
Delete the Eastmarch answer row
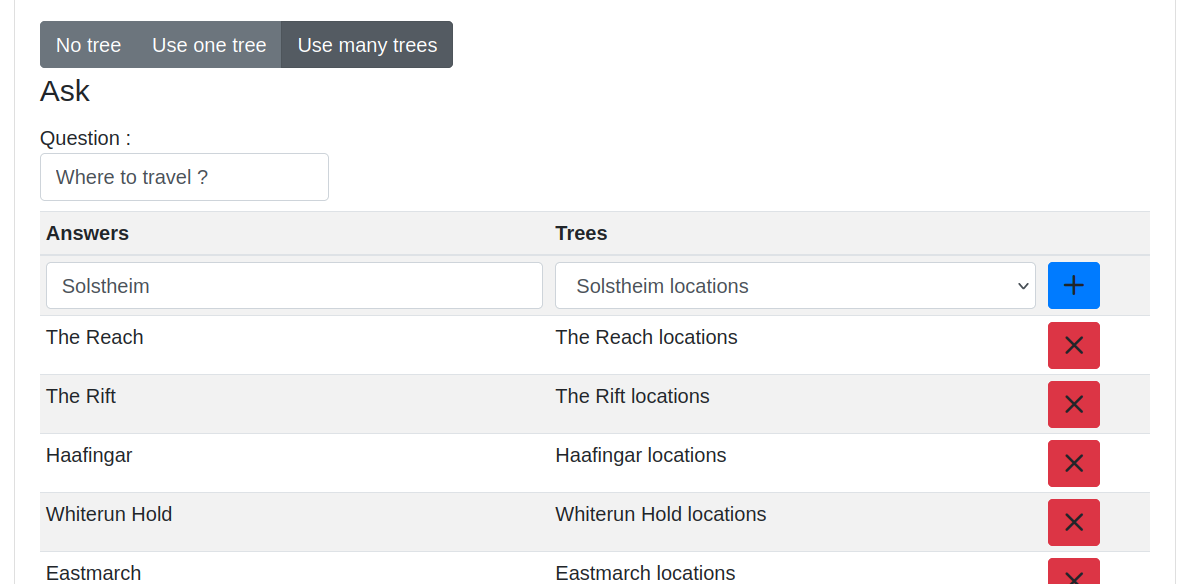pyautogui.click(x=1073, y=573)
